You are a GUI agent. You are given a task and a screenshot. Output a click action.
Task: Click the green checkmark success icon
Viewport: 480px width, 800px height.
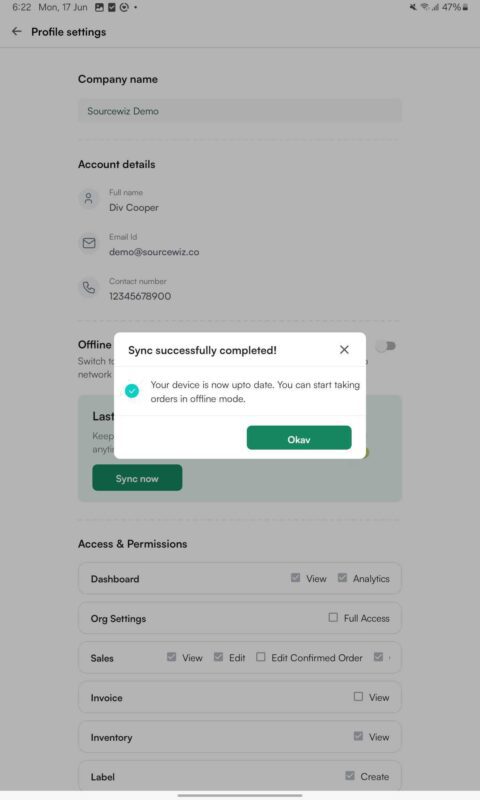(132, 391)
